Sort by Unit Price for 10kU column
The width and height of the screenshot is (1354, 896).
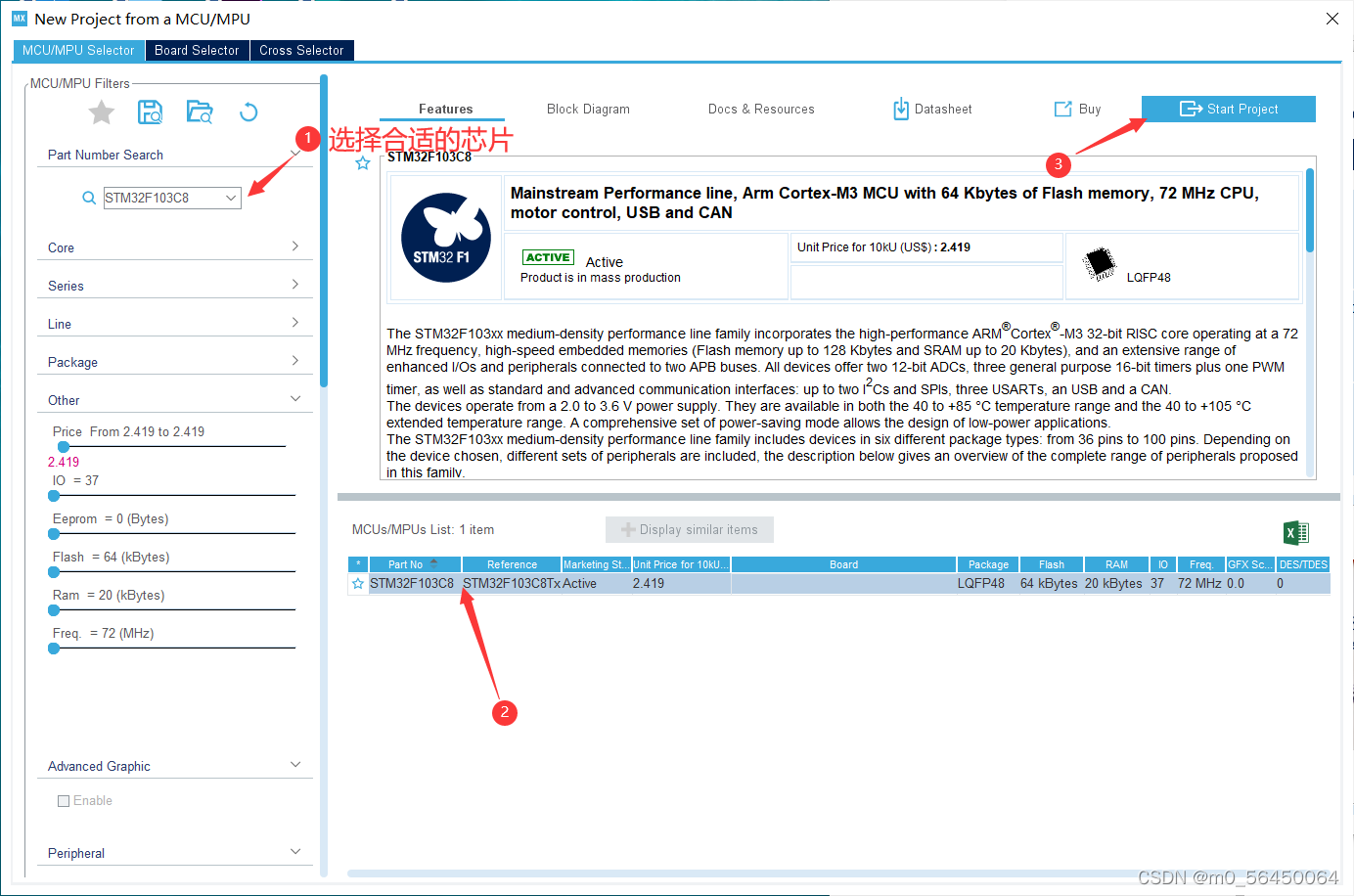point(681,564)
